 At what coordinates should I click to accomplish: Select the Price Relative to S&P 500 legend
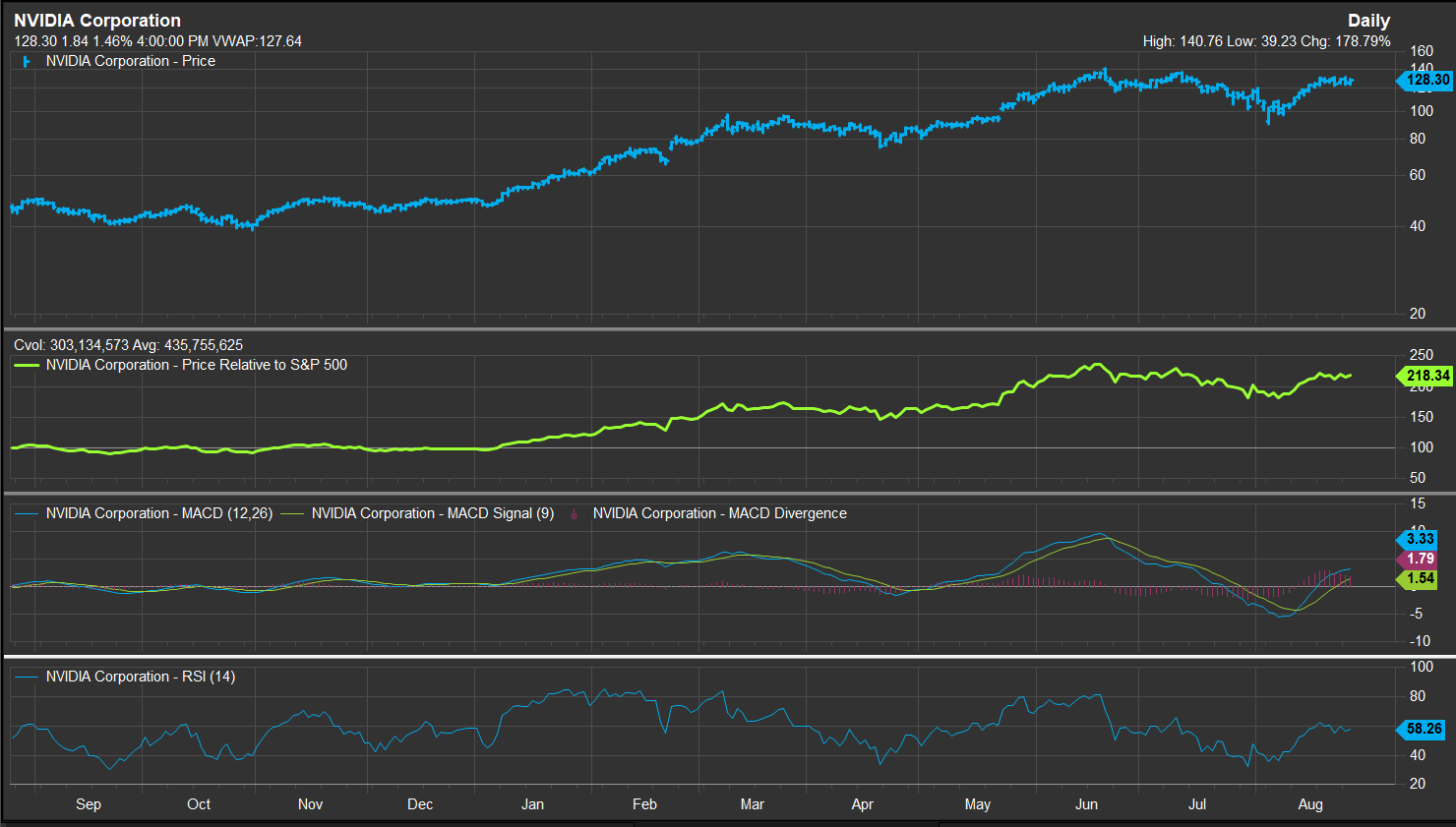click(x=197, y=365)
